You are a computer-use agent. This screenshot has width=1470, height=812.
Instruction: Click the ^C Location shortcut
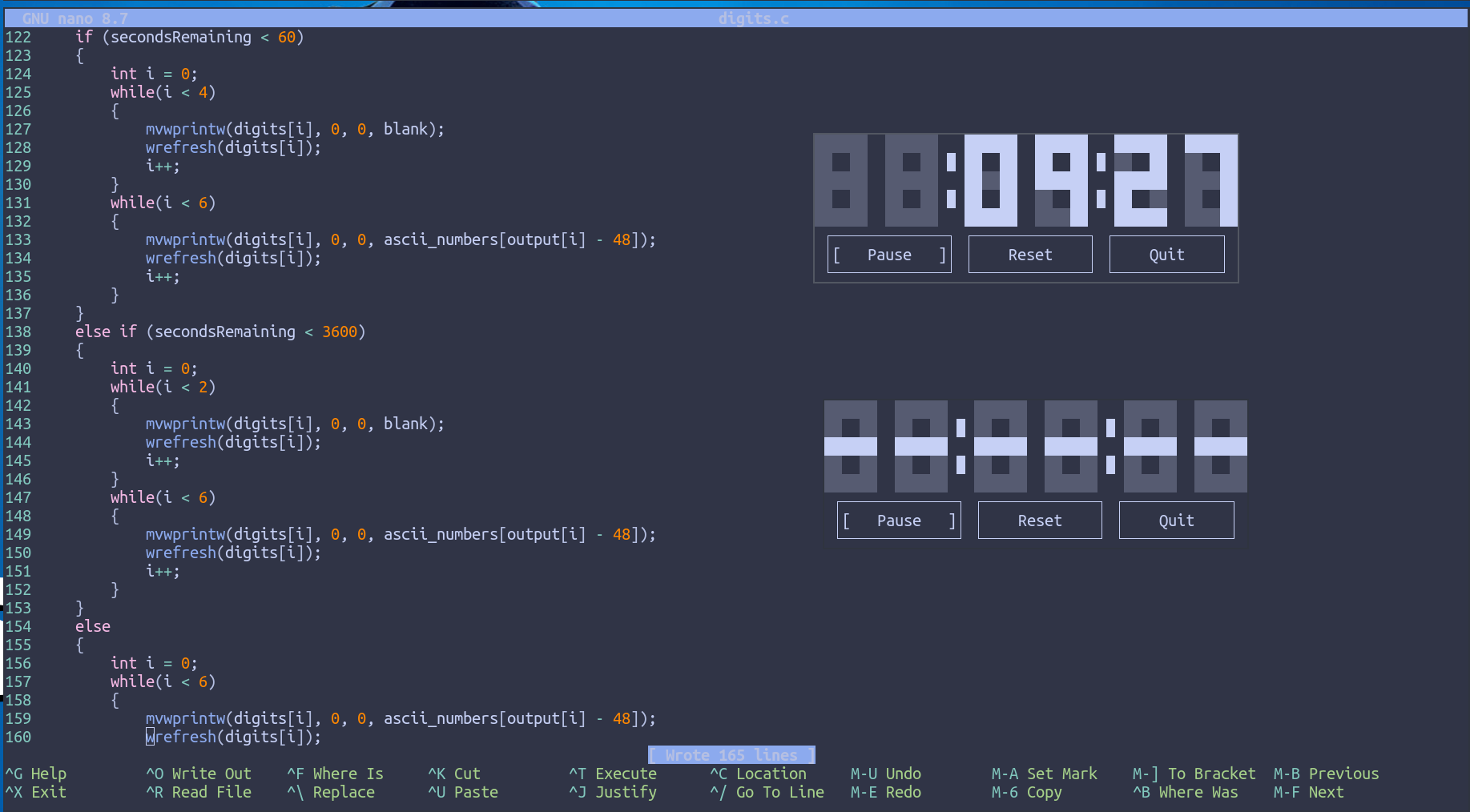(759, 774)
